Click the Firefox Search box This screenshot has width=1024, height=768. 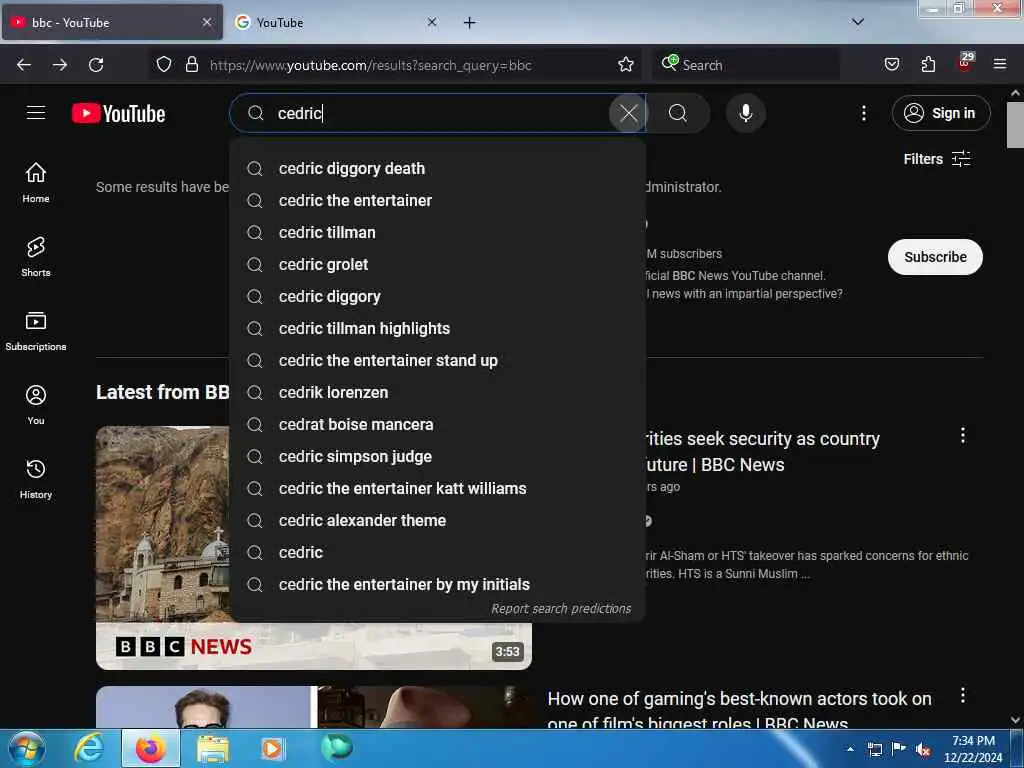point(746,65)
